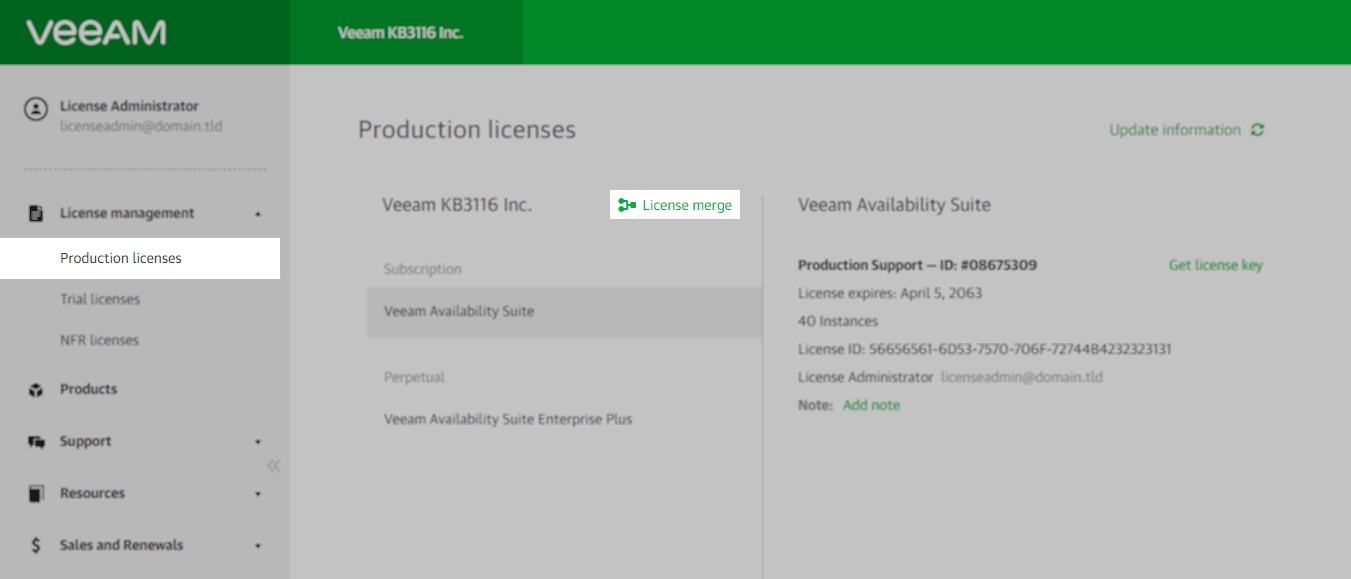This screenshot has width=1351, height=579.
Task: Select the Veeam Availability Suite subscription row
Action: 564,311
